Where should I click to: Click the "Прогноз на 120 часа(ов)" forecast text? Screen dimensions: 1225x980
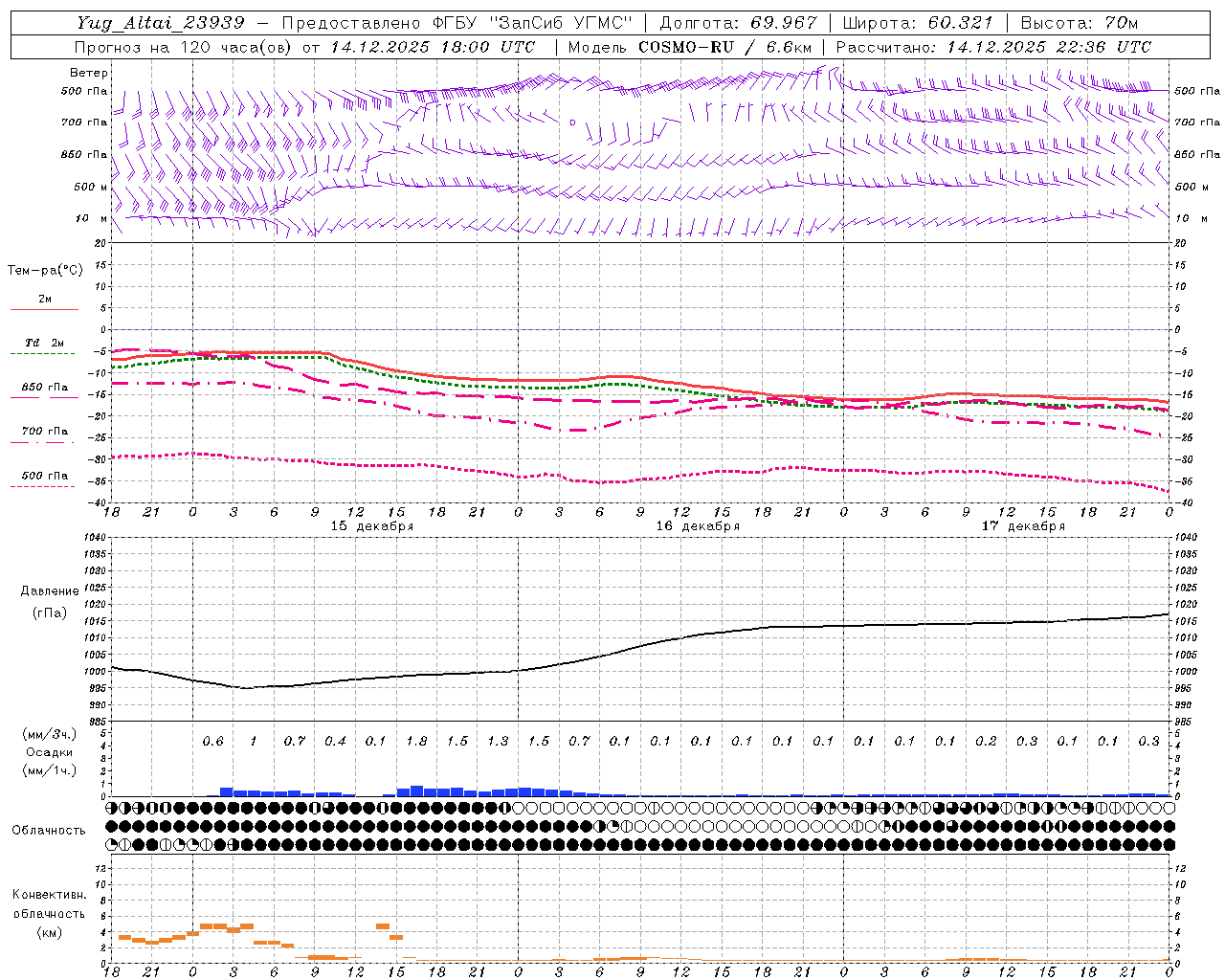[185, 47]
